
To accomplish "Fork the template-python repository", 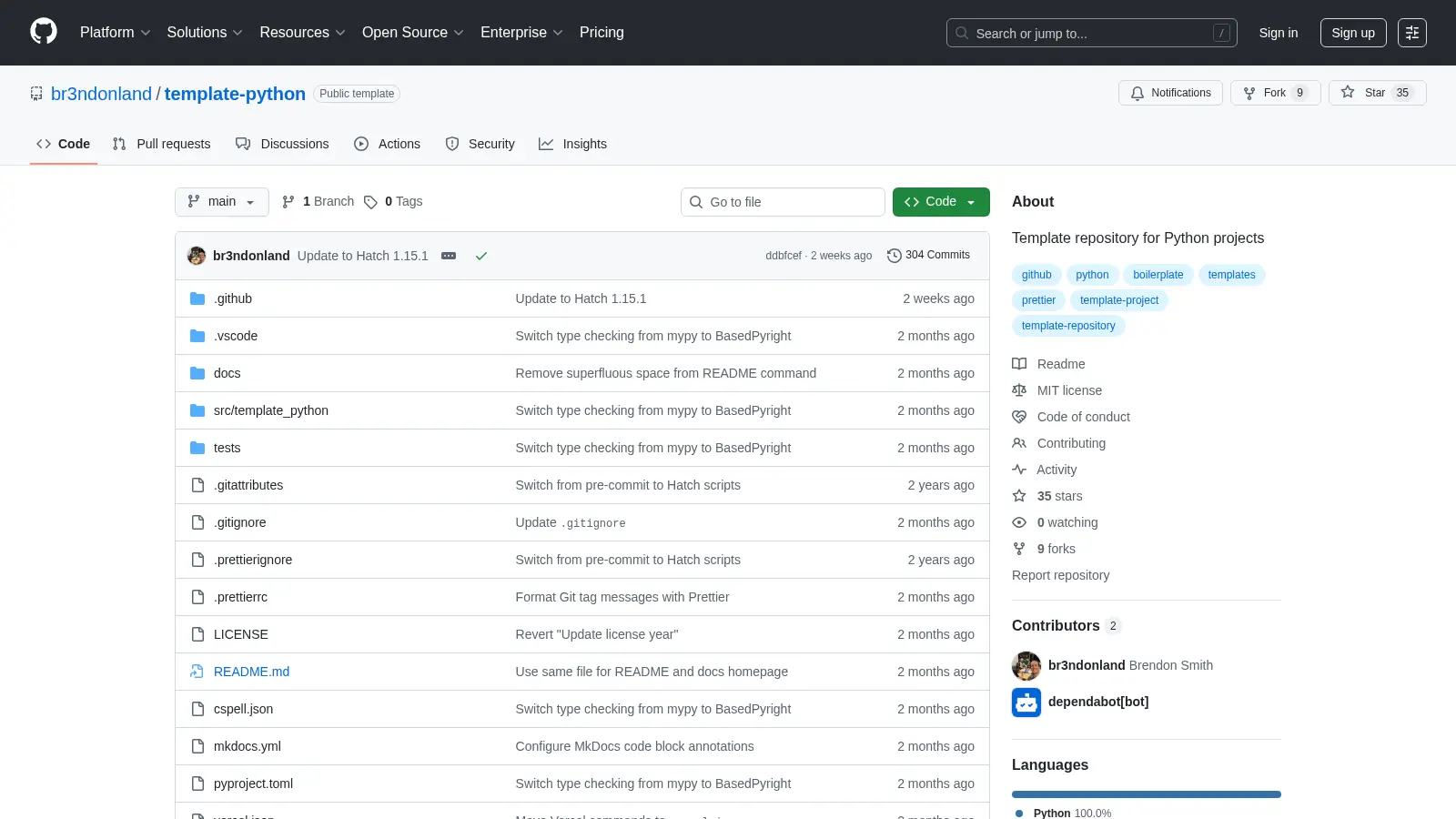I will (x=1275, y=93).
